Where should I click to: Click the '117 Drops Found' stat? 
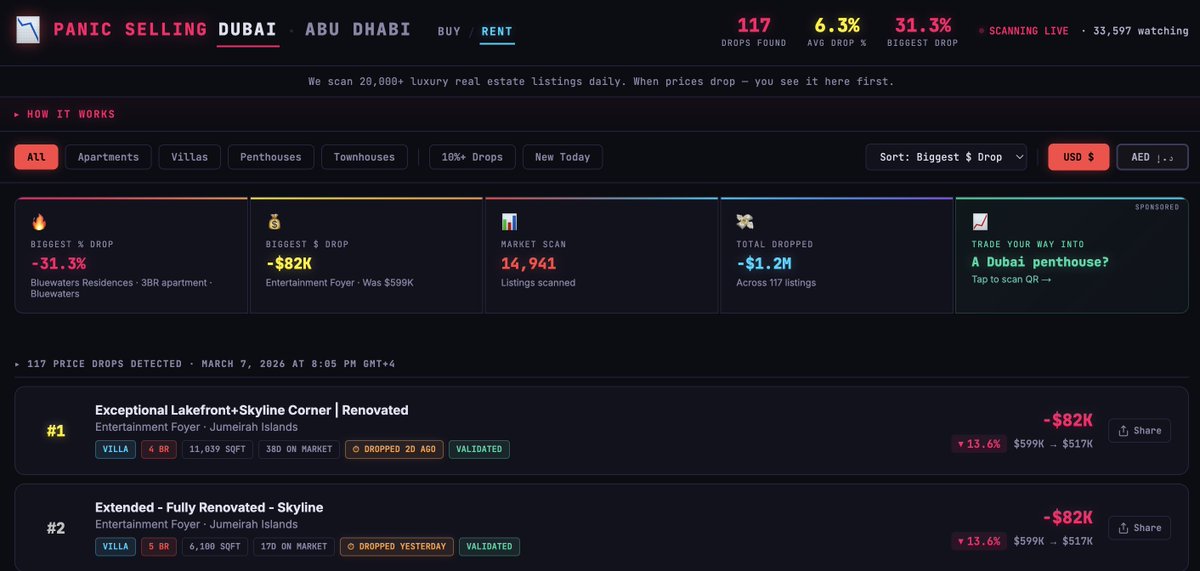click(754, 32)
